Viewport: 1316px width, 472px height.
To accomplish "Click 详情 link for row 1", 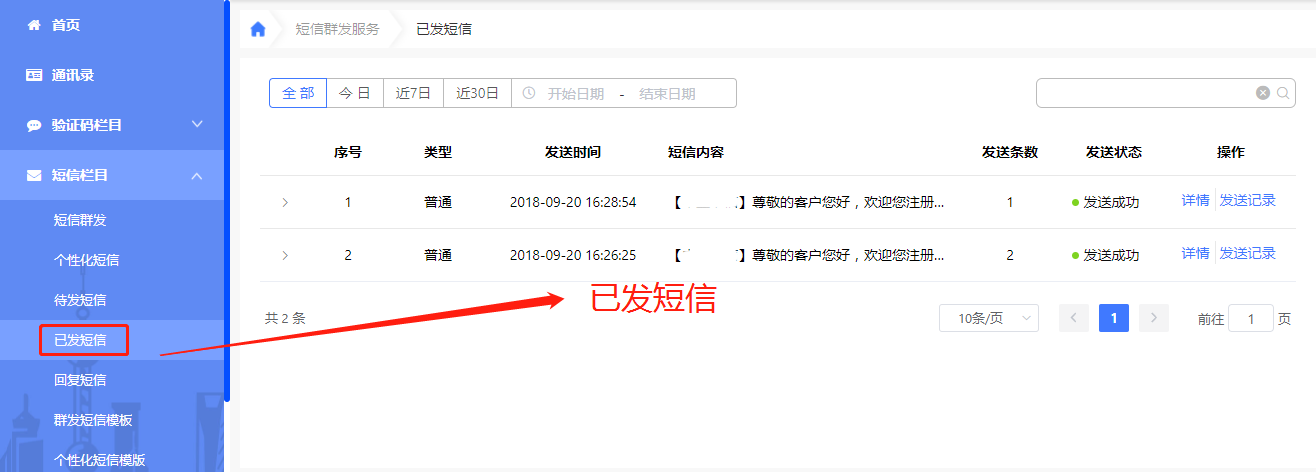I will tap(1195, 200).
